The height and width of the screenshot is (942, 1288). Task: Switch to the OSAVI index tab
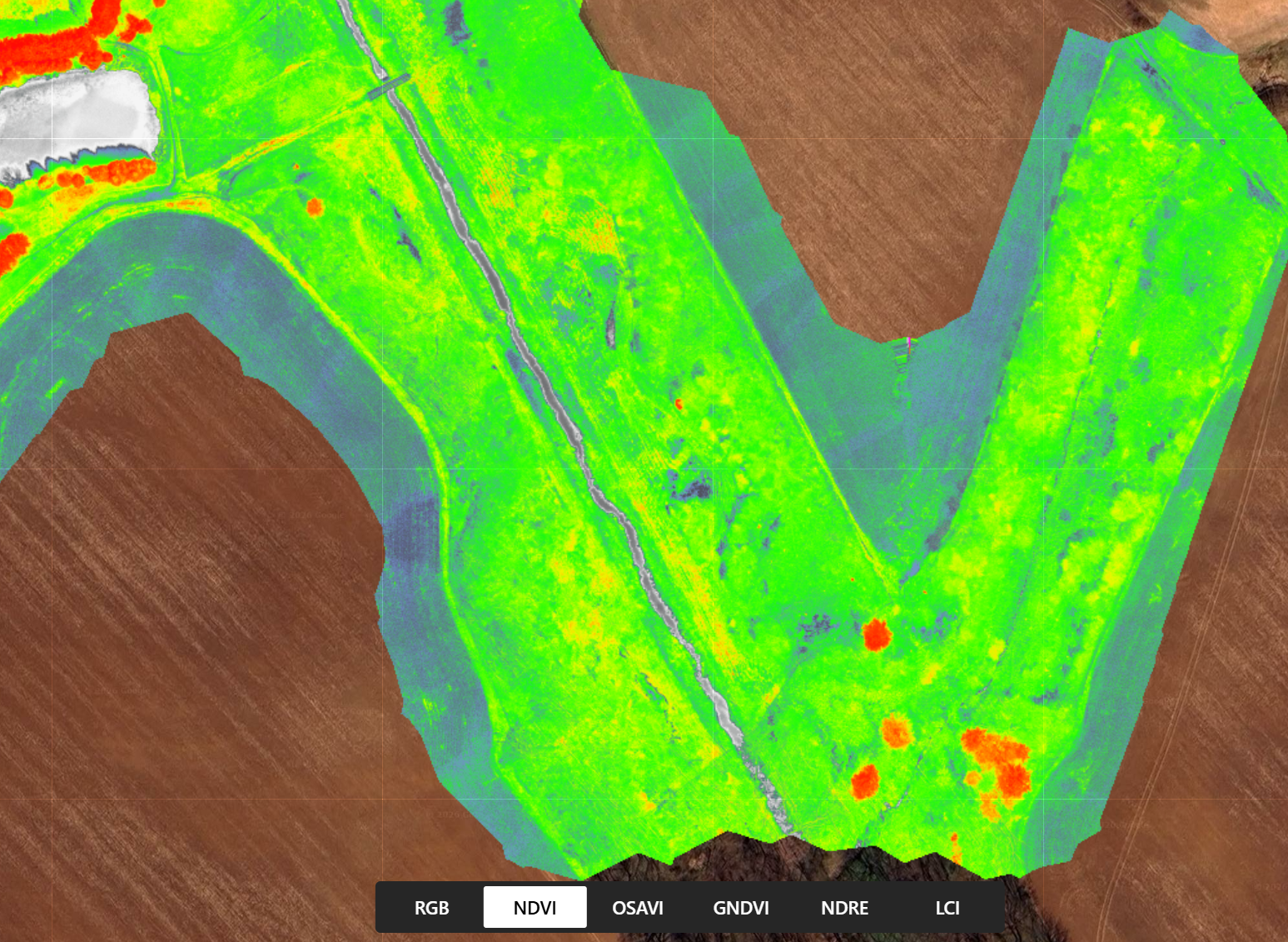[x=638, y=907]
